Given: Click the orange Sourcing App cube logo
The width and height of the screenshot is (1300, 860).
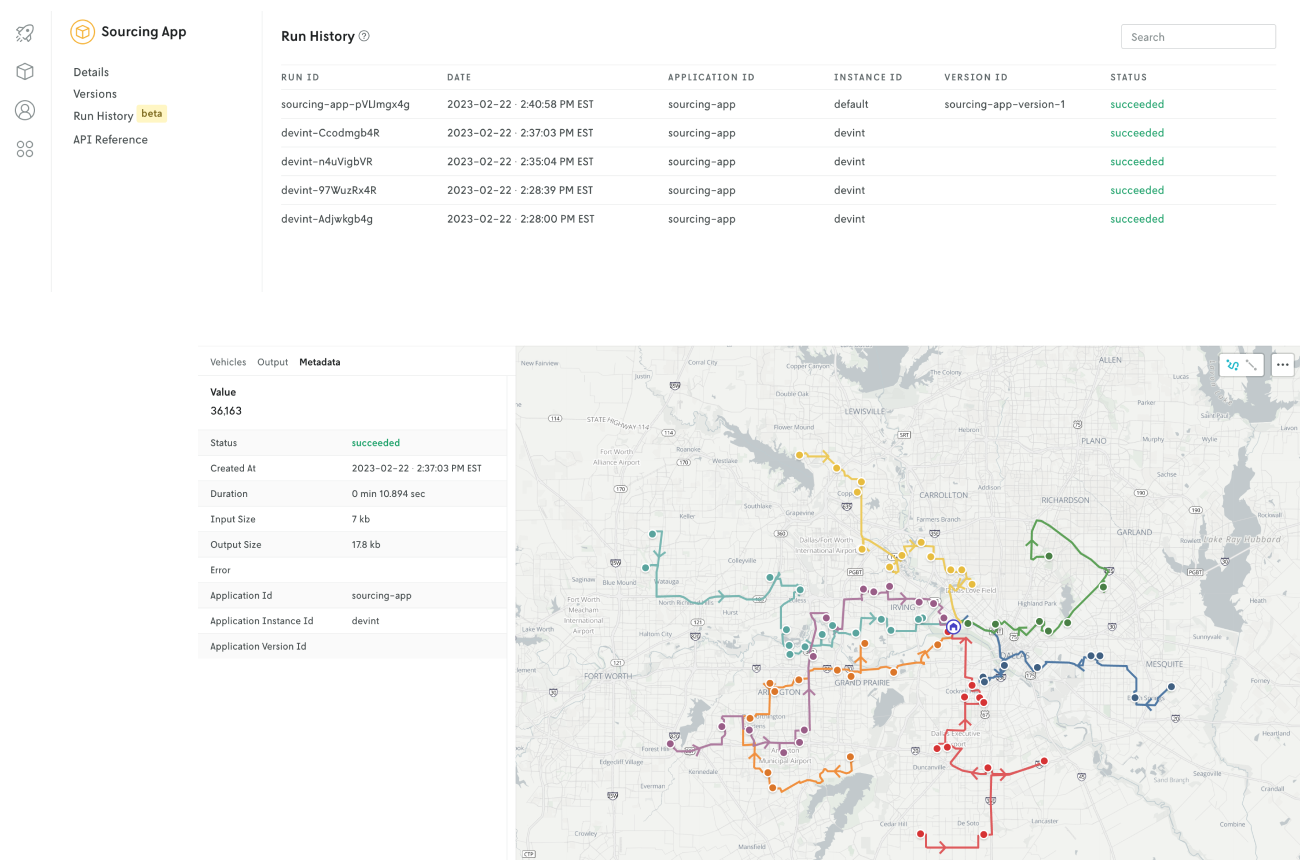Looking at the screenshot, I should click(82, 32).
